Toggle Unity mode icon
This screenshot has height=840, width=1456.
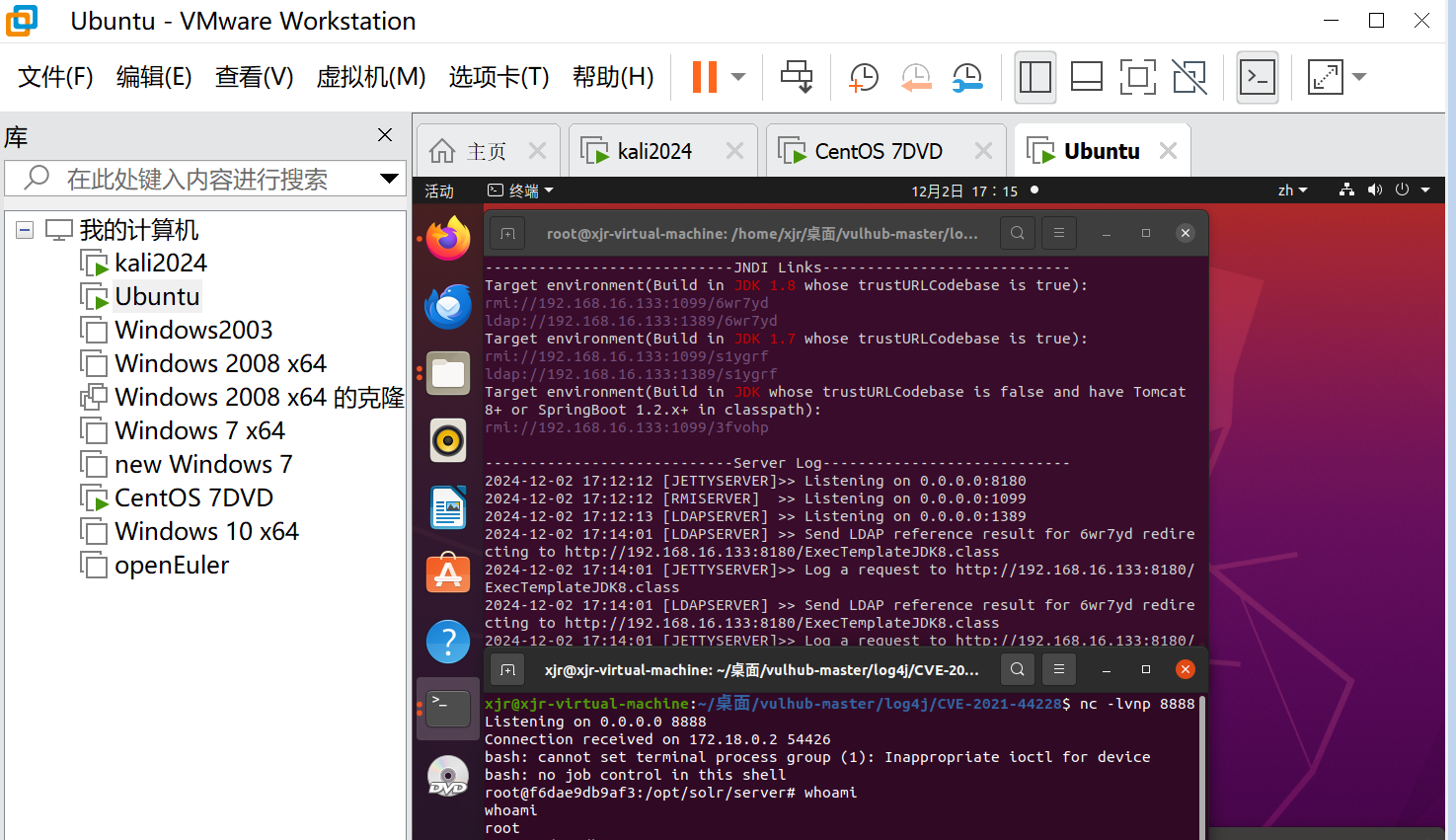tap(1189, 77)
